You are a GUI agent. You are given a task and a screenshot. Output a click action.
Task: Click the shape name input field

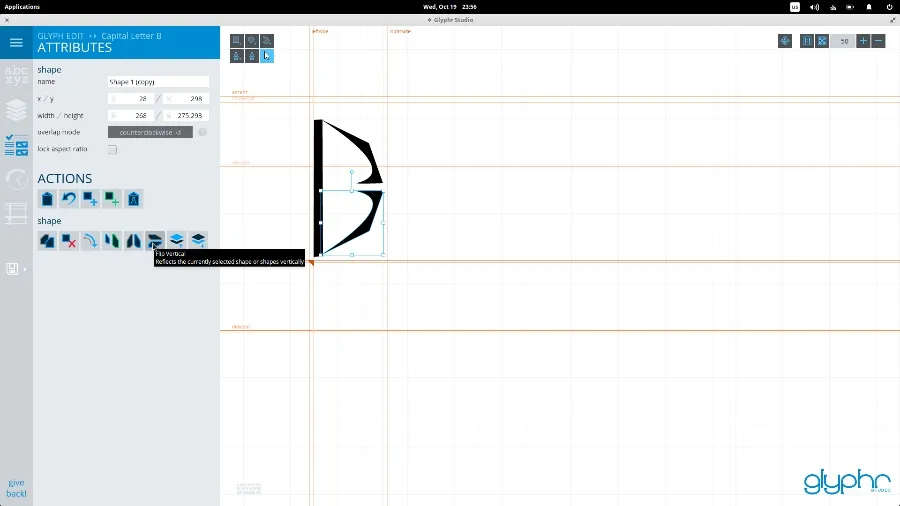click(158, 82)
